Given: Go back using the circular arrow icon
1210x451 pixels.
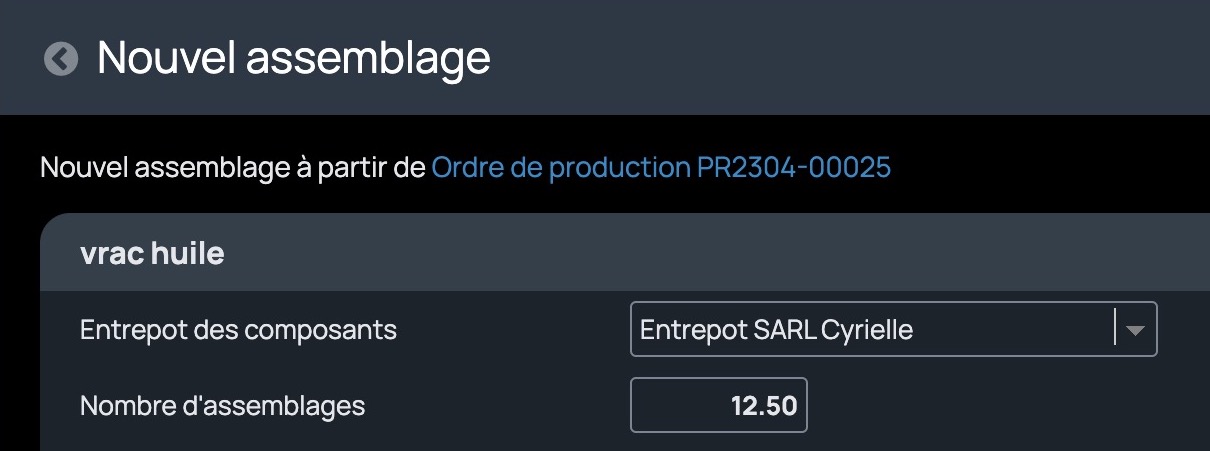Looking at the screenshot, I should click(x=61, y=59).
